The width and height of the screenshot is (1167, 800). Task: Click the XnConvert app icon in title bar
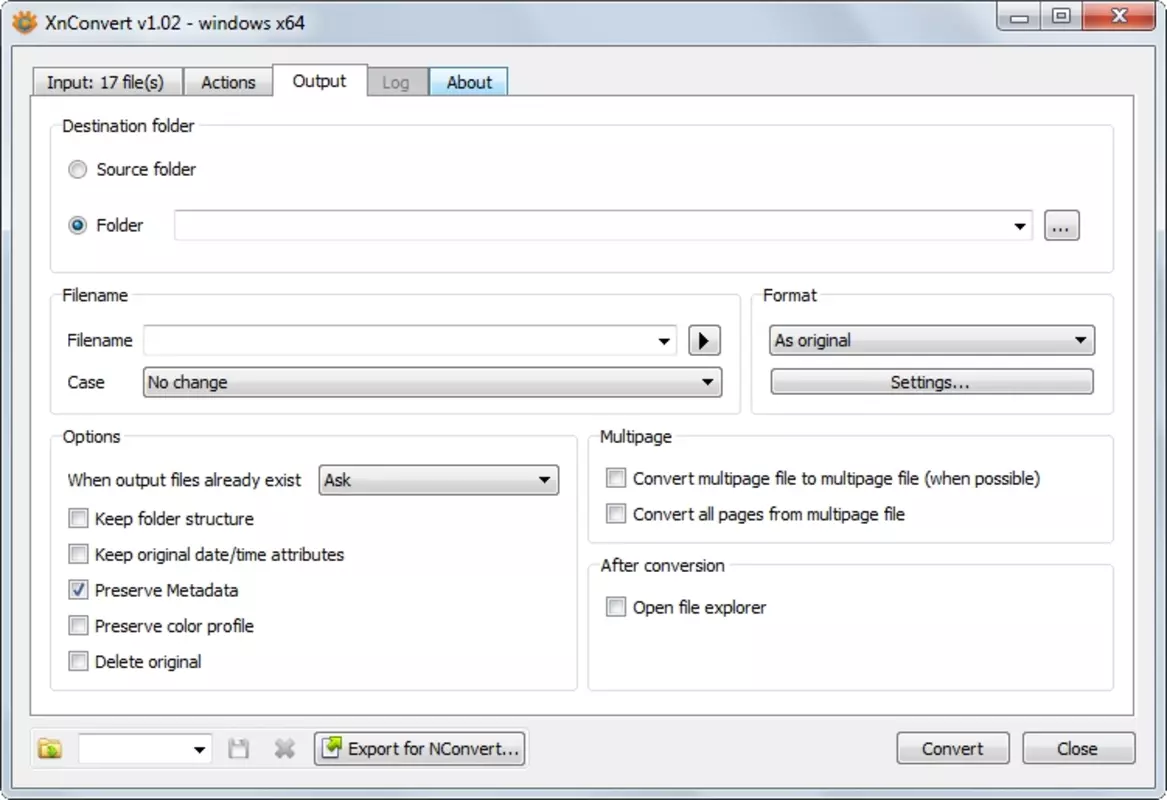(x=24, y=22)
